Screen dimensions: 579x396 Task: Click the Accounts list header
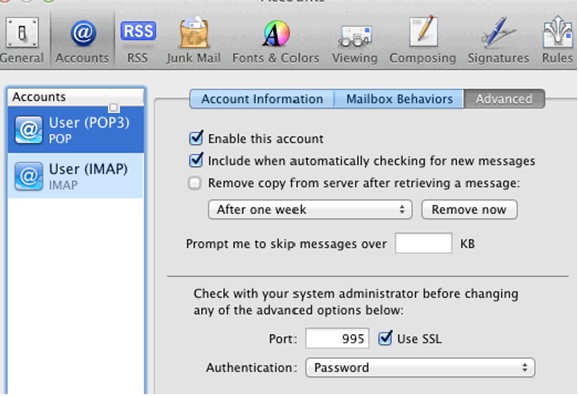tap(76, 97)
